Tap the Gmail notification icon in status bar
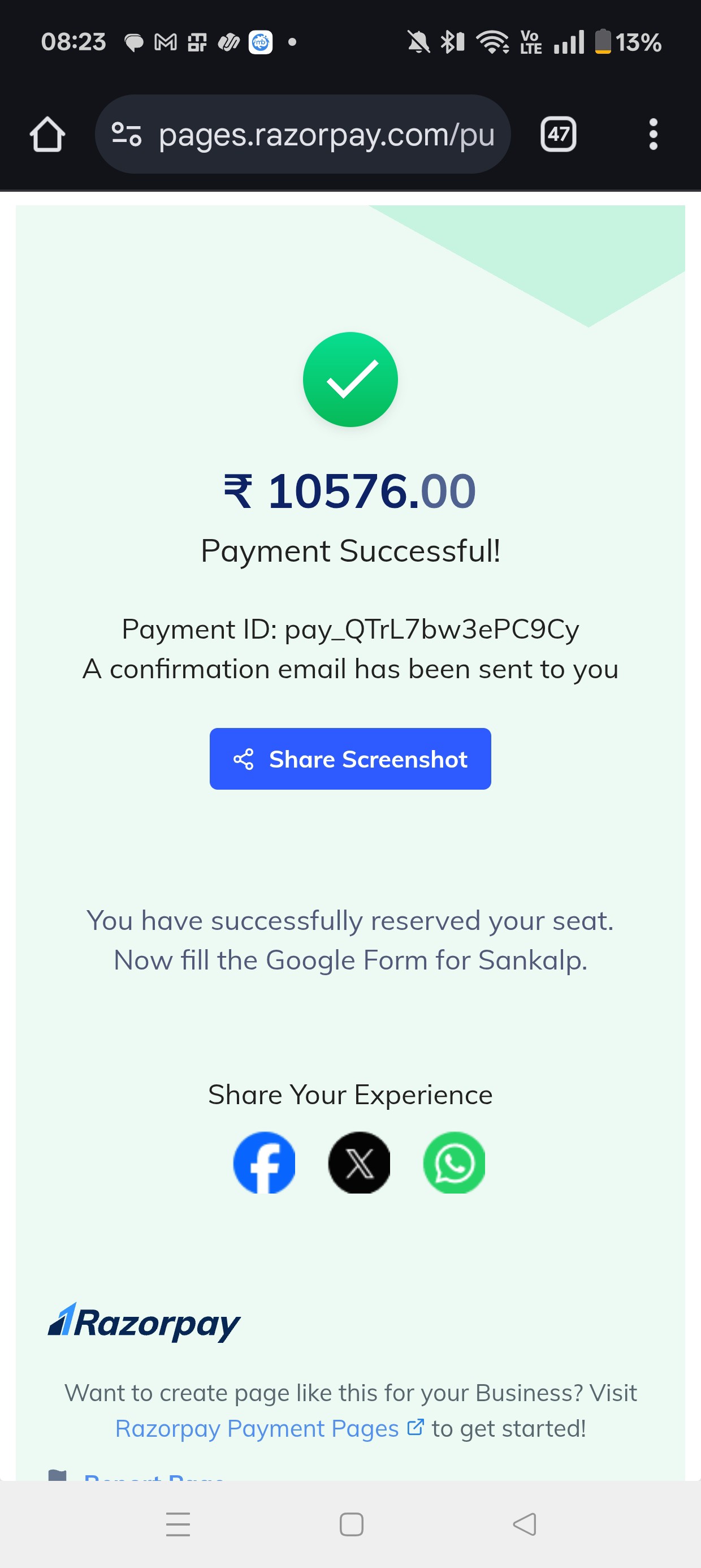The image size is (701, 1568). coord(166,42)
